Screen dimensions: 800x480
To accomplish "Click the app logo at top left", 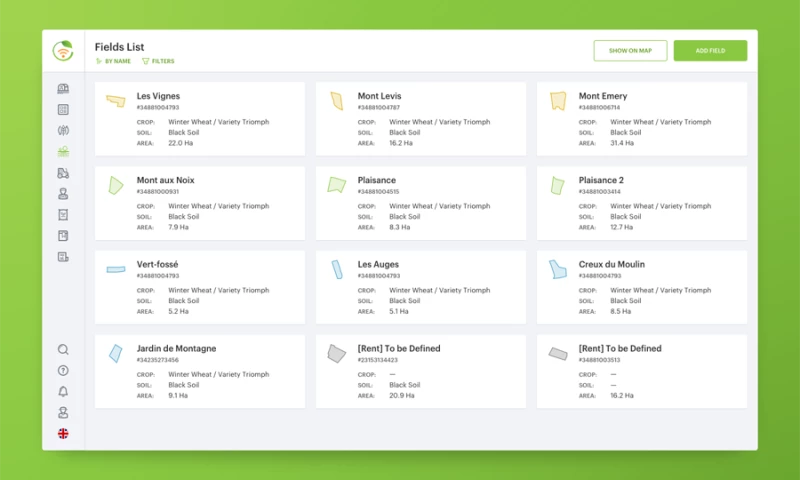I will [x=63, y=51].
